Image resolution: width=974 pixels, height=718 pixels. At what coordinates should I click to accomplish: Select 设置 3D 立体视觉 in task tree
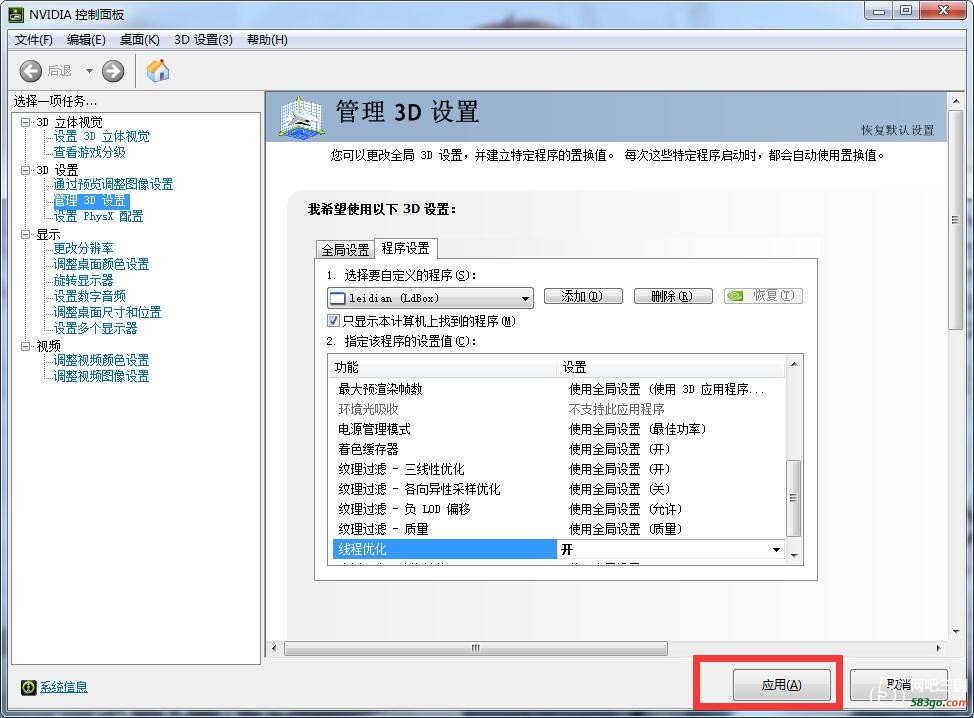(x=101, y=137)
